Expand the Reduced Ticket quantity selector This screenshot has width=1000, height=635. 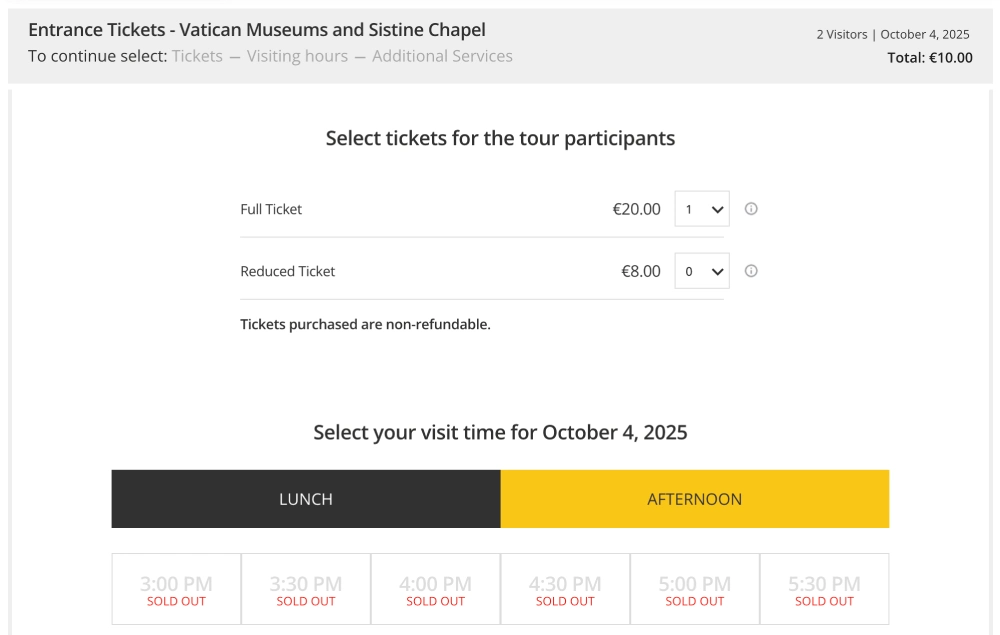[x=702, y=271]
